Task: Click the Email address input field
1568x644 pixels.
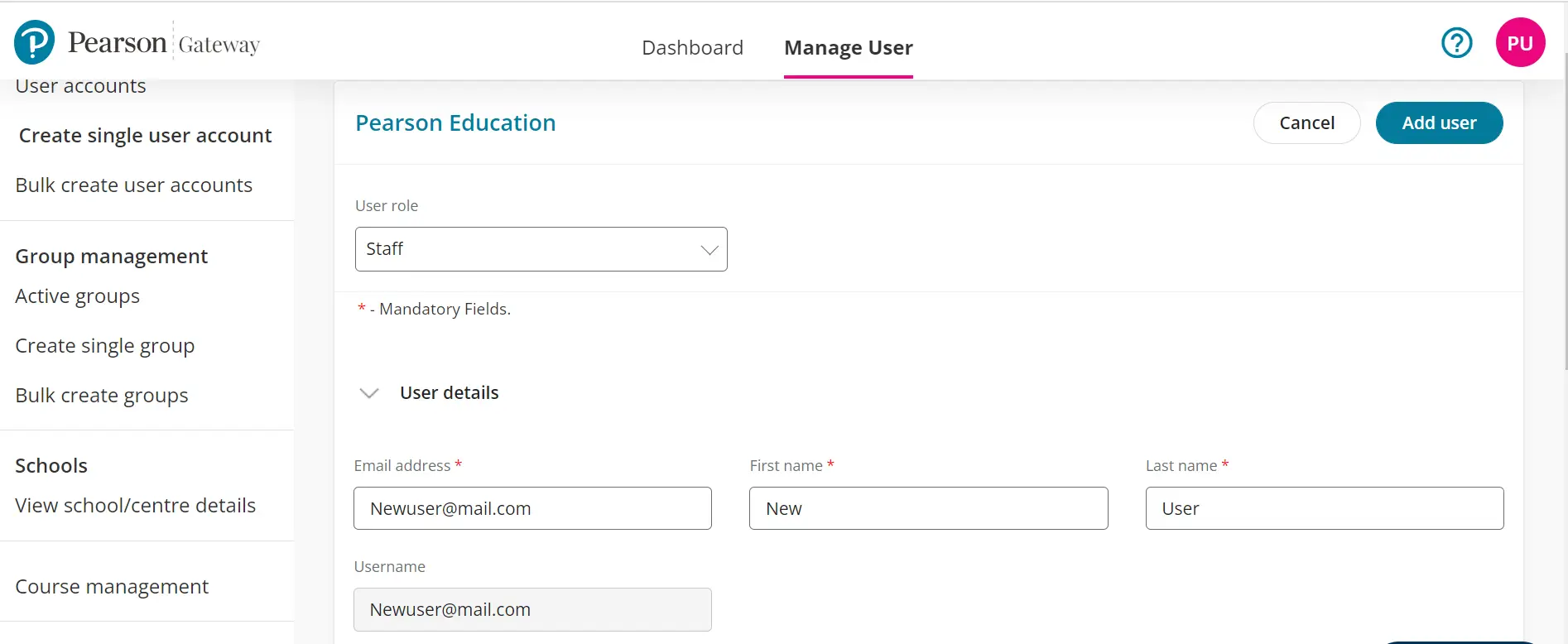Action: point(532,508)
